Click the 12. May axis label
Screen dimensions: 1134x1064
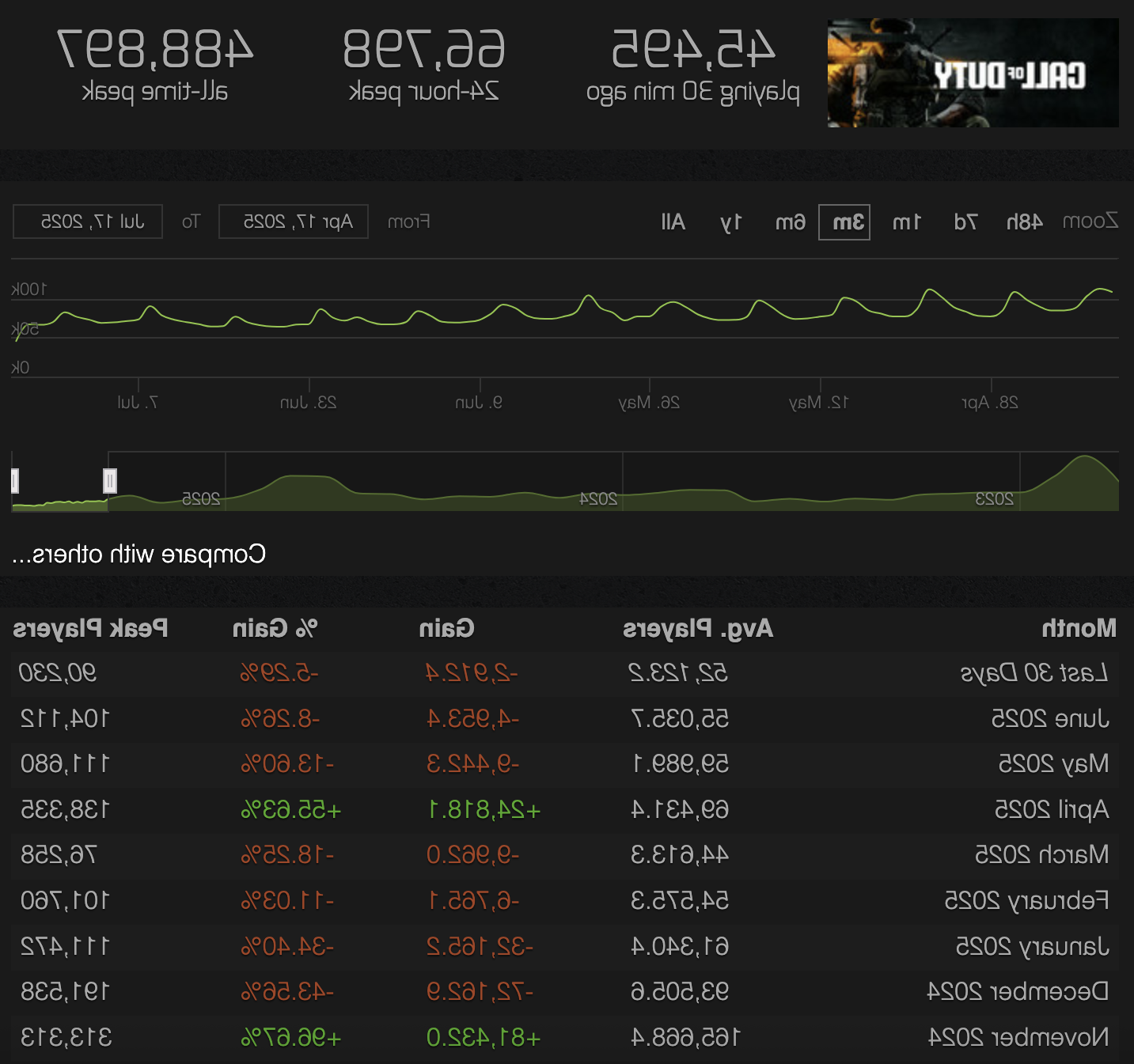(x=818, y=403)
